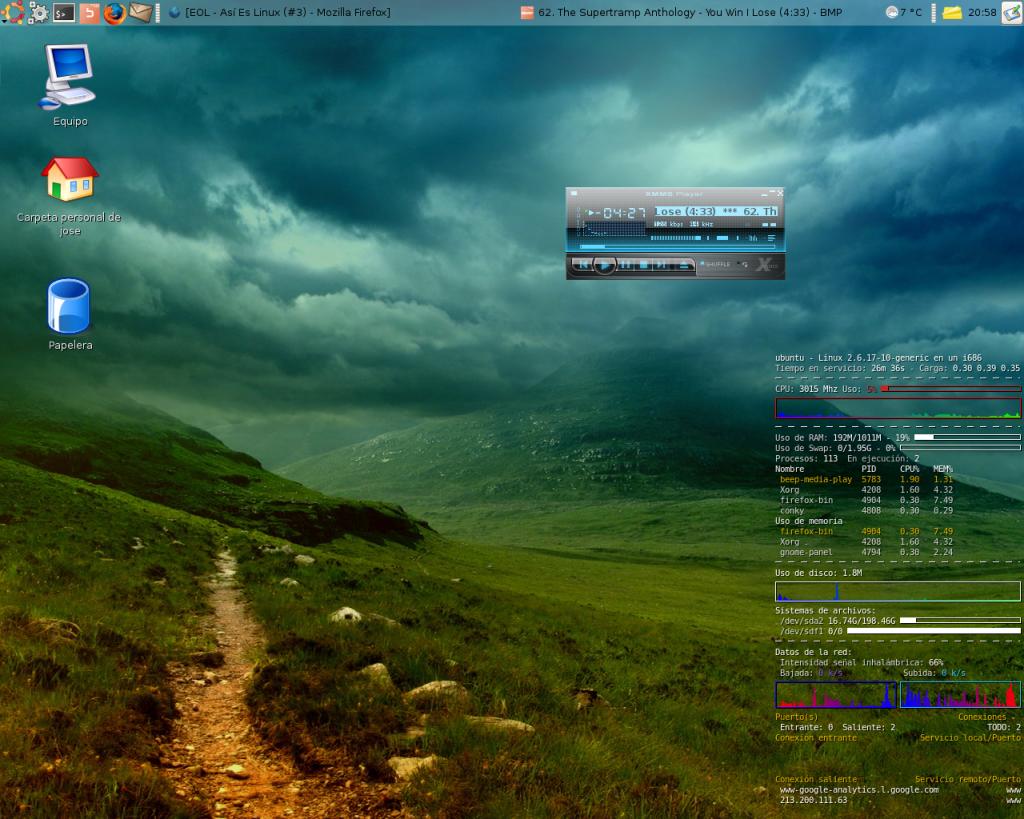Click the player's spectrum visualization area
This screenshot has height=819, width=1024.
[615, 229]
